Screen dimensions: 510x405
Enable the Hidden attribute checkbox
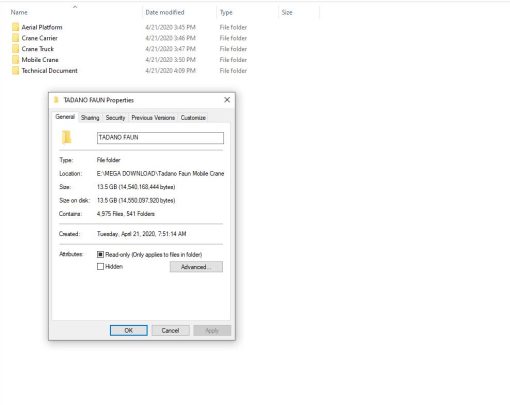click(x=100, y=266)
